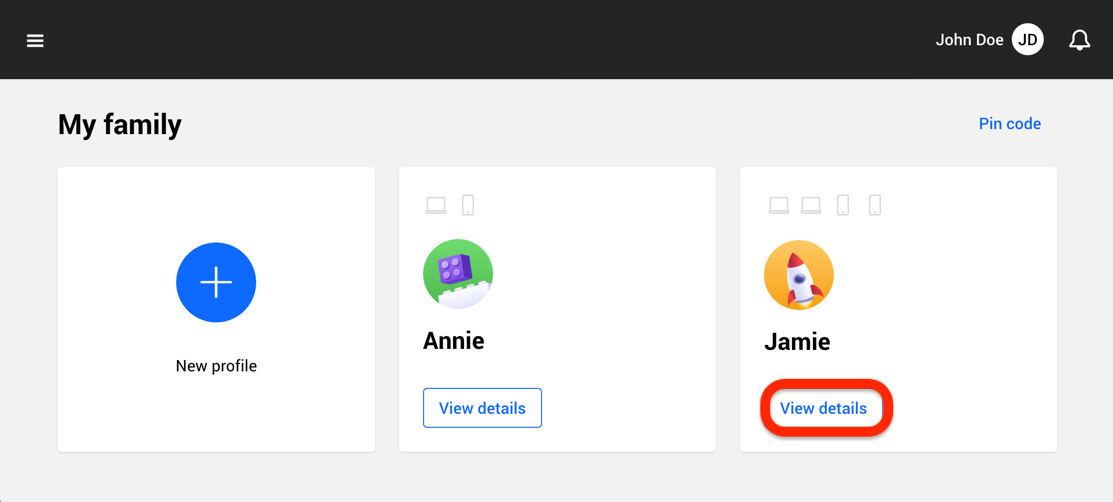Click the Jamie profile name
Screen dimensions: 1113x502
[x=797, y=342]
